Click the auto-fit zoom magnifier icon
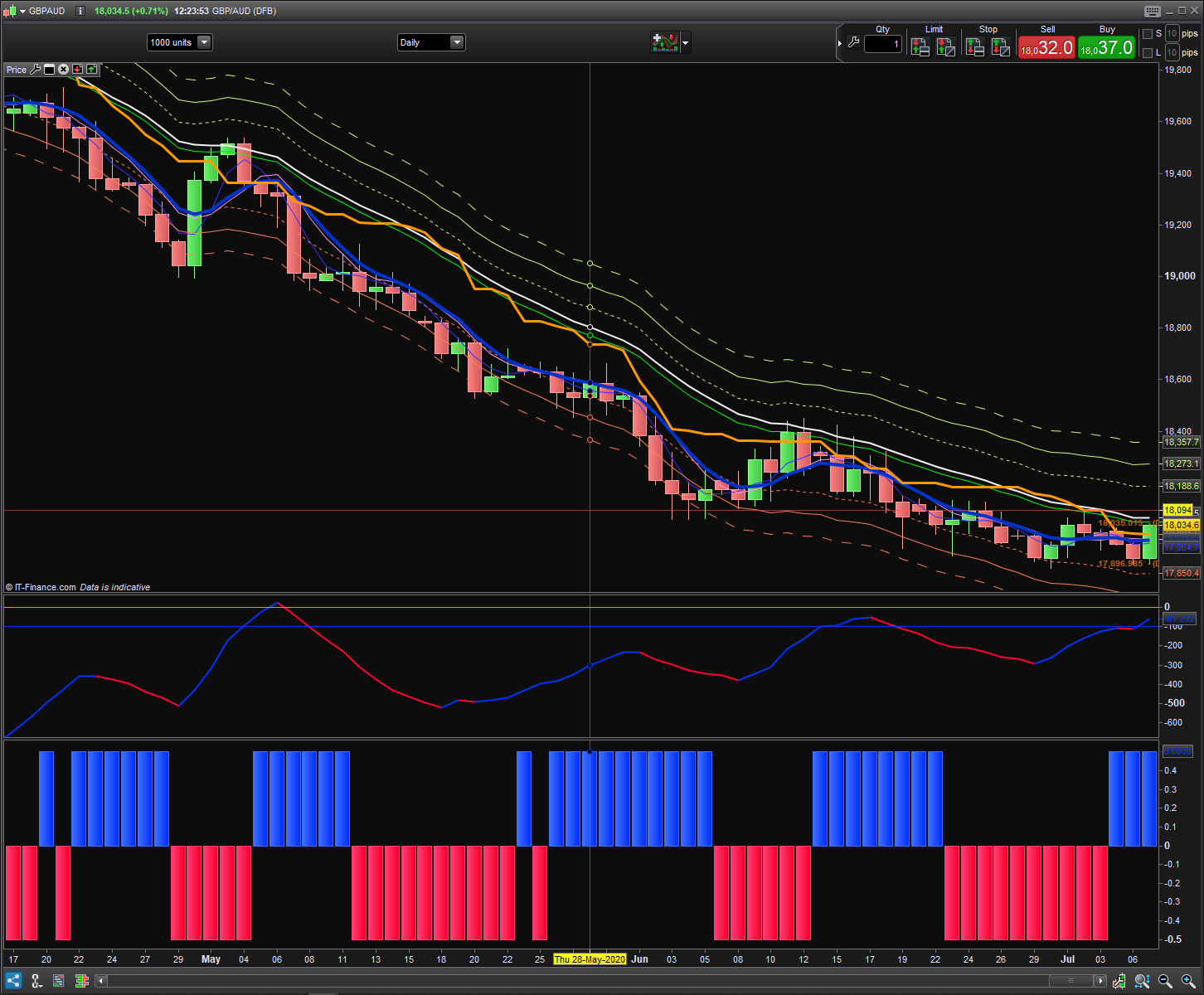The image size is (1204, 995). [1142, 982]
